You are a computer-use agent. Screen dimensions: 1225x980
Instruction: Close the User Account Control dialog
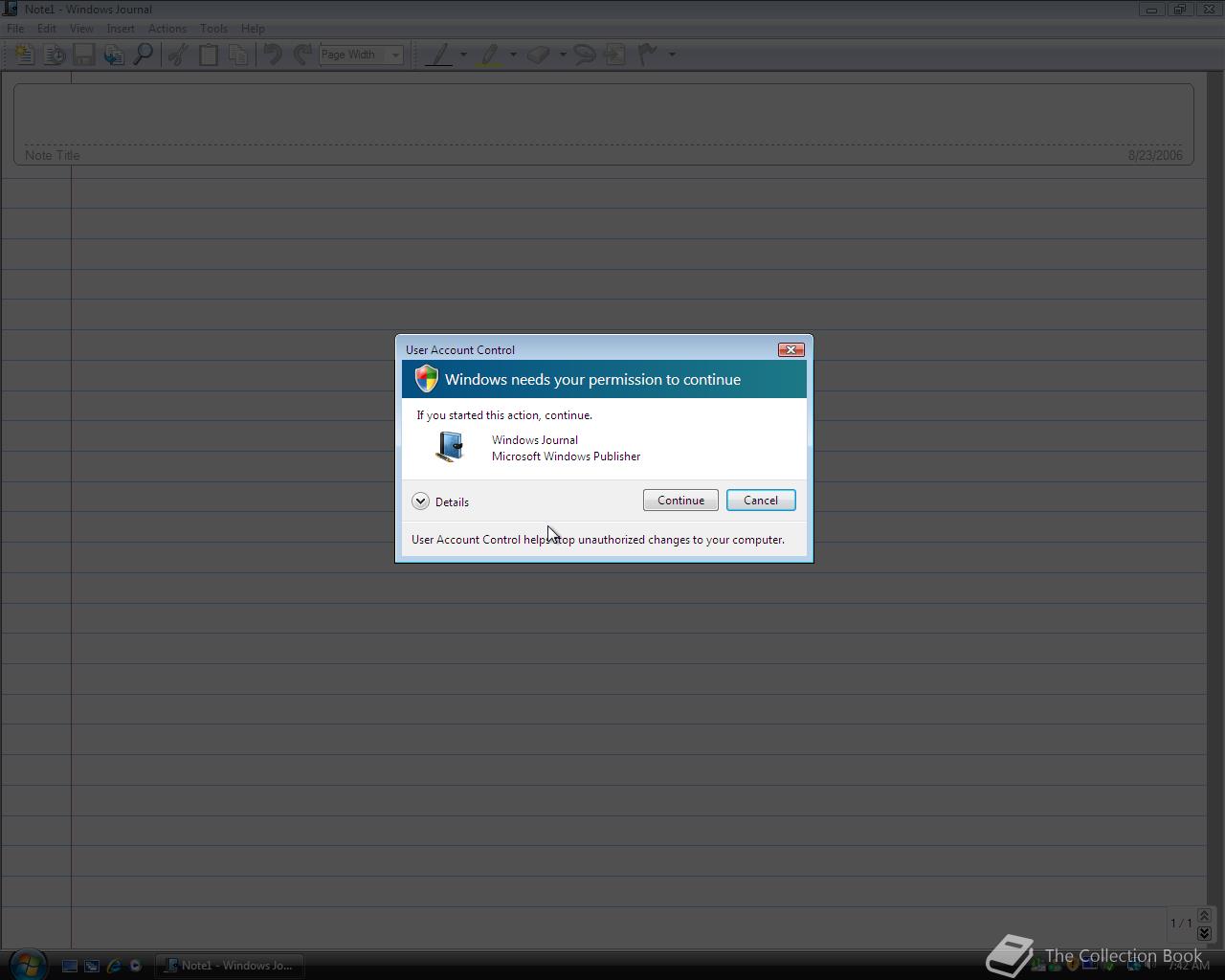click(791, 349)
